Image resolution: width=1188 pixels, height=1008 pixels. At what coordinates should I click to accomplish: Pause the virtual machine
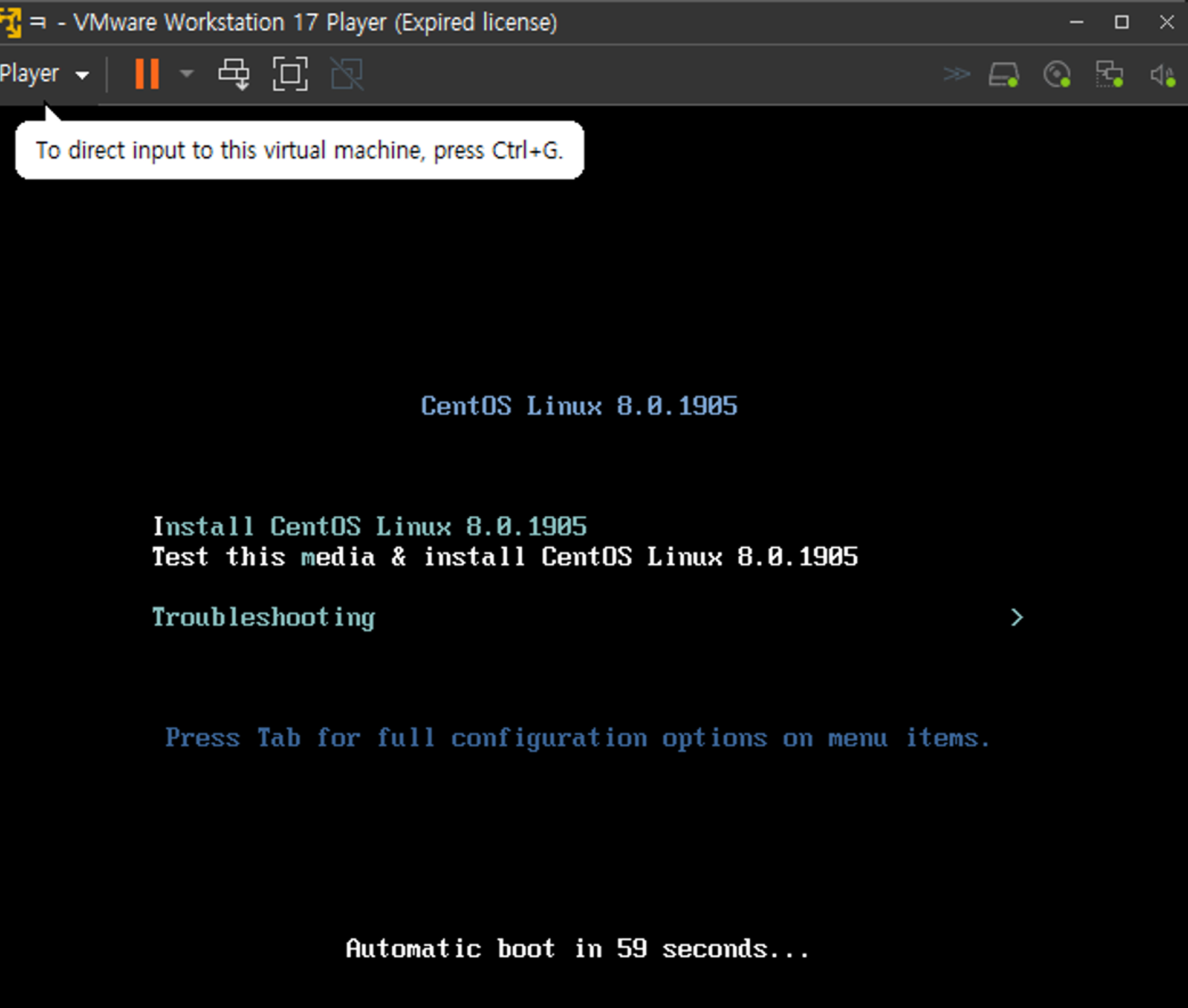tap(147, 74)
